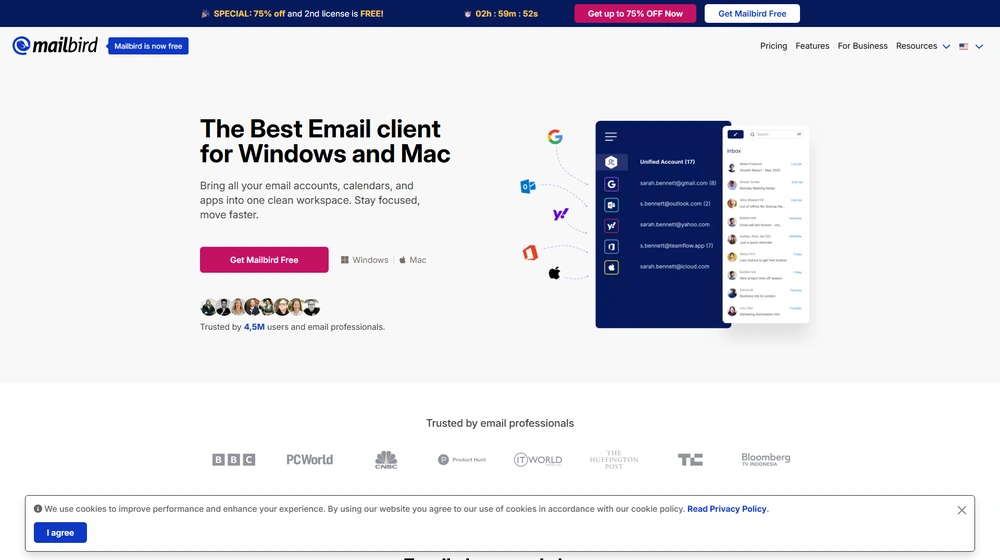Click the Huffington Post logo
This screenshot has width=1000, height=560.
614,459
